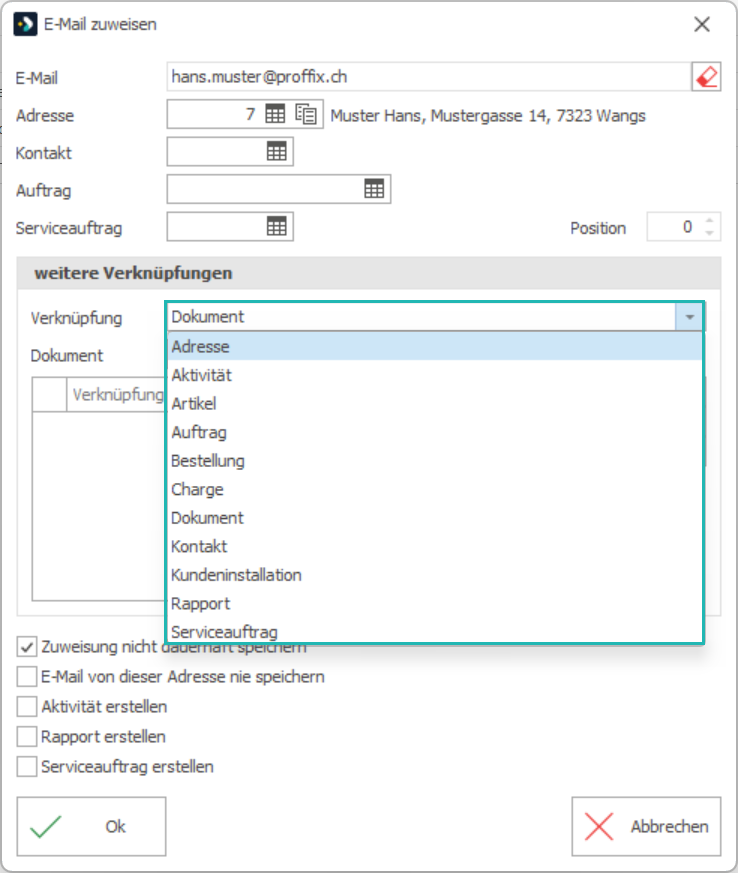Choose Kundeninstallation in the Verknüpfung list
Image resolution: width=738 pixels, height=873 pixels.
435,575
